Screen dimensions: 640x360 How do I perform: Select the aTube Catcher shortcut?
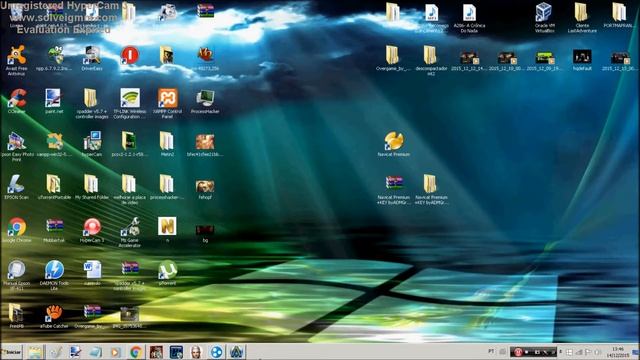click(54, 316)
